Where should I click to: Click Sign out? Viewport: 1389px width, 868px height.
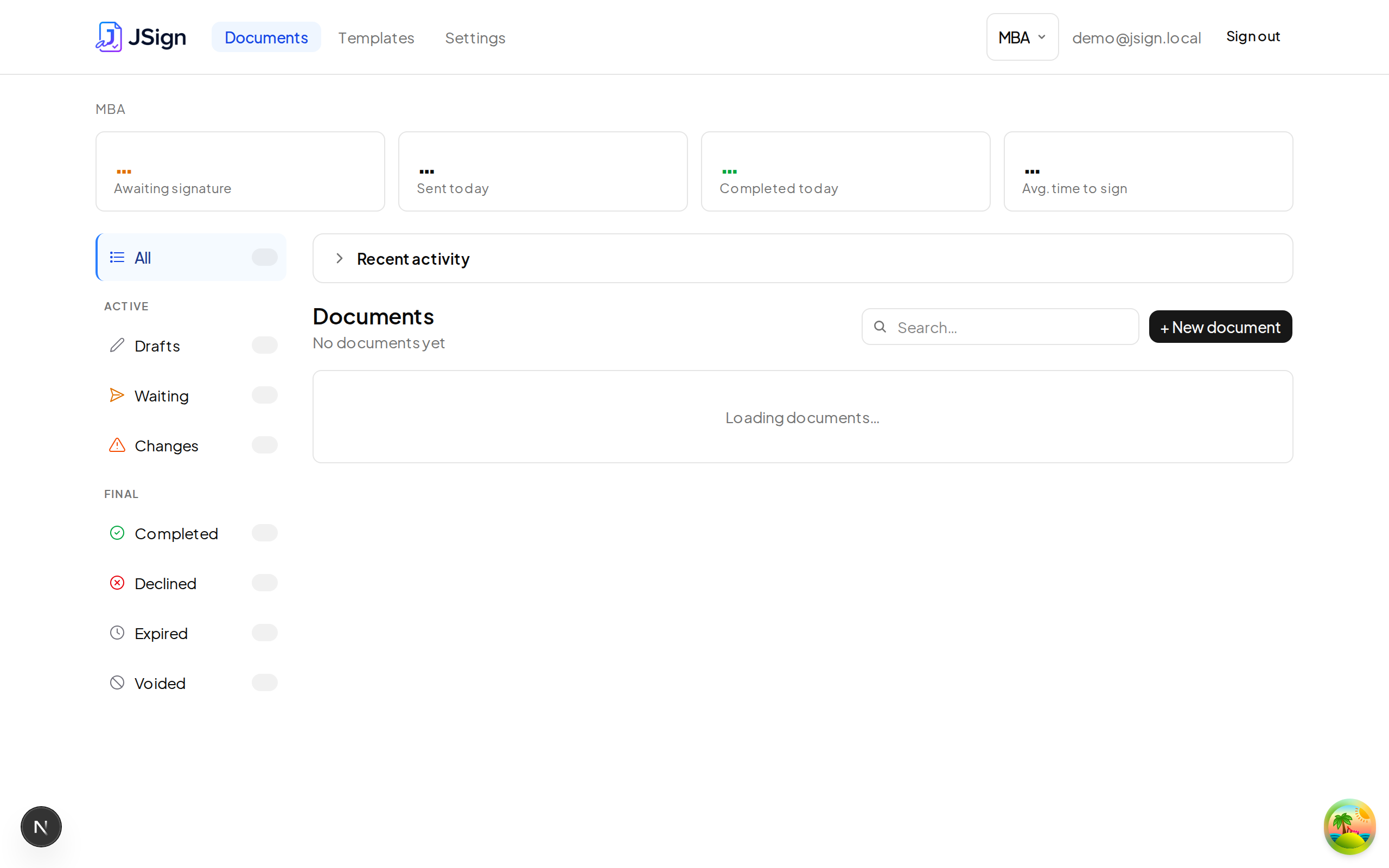1253,37
